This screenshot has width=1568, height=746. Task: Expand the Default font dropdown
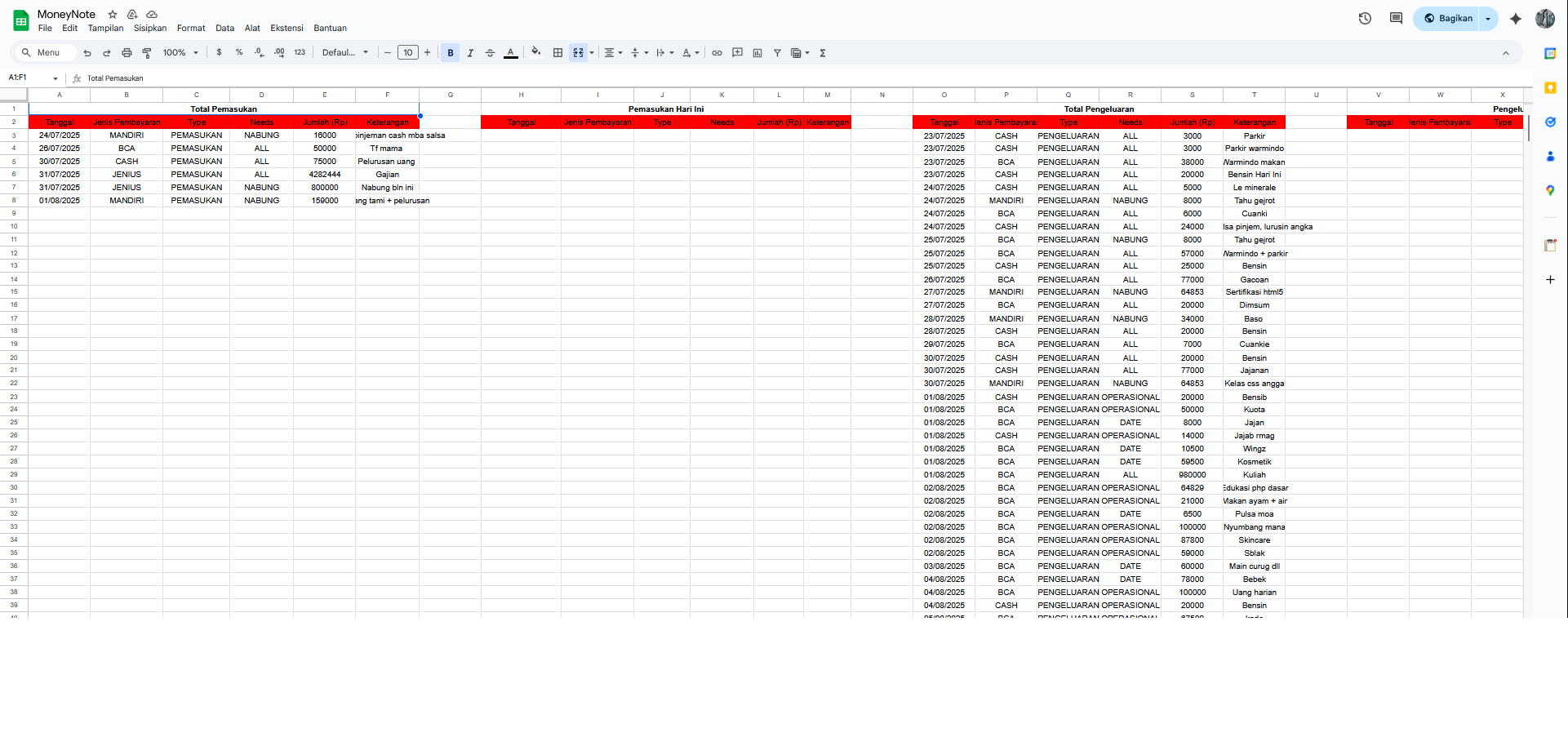click(344, 53)
